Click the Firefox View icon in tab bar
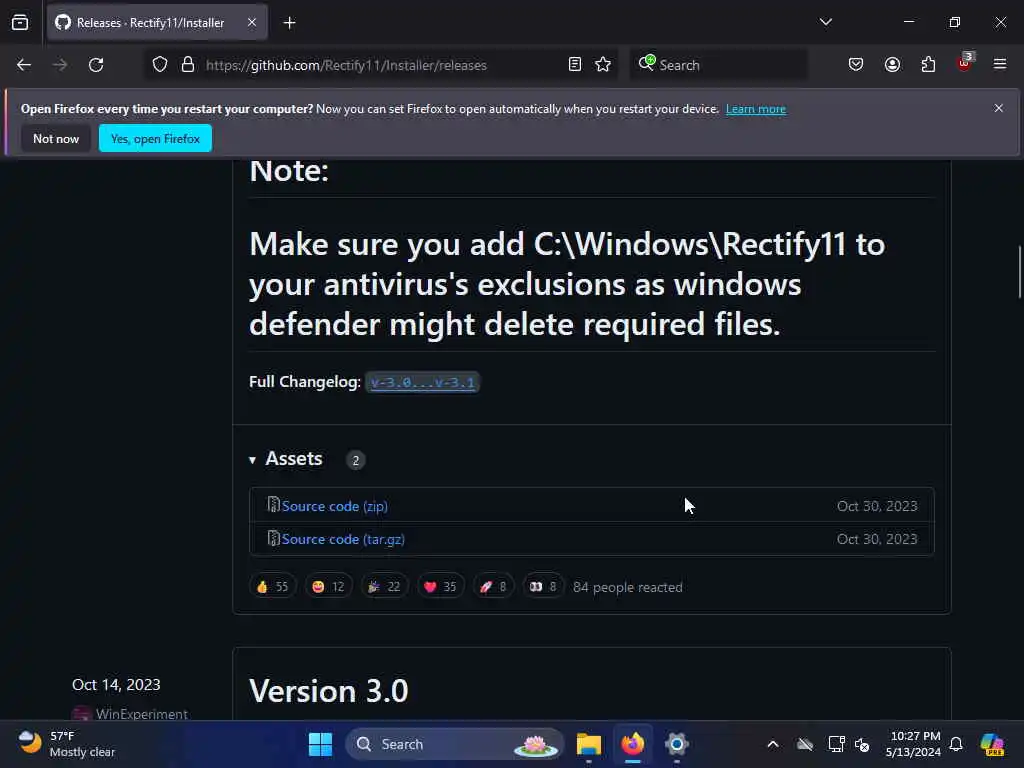The image size is (1024, 768). [x=20, y=22]
